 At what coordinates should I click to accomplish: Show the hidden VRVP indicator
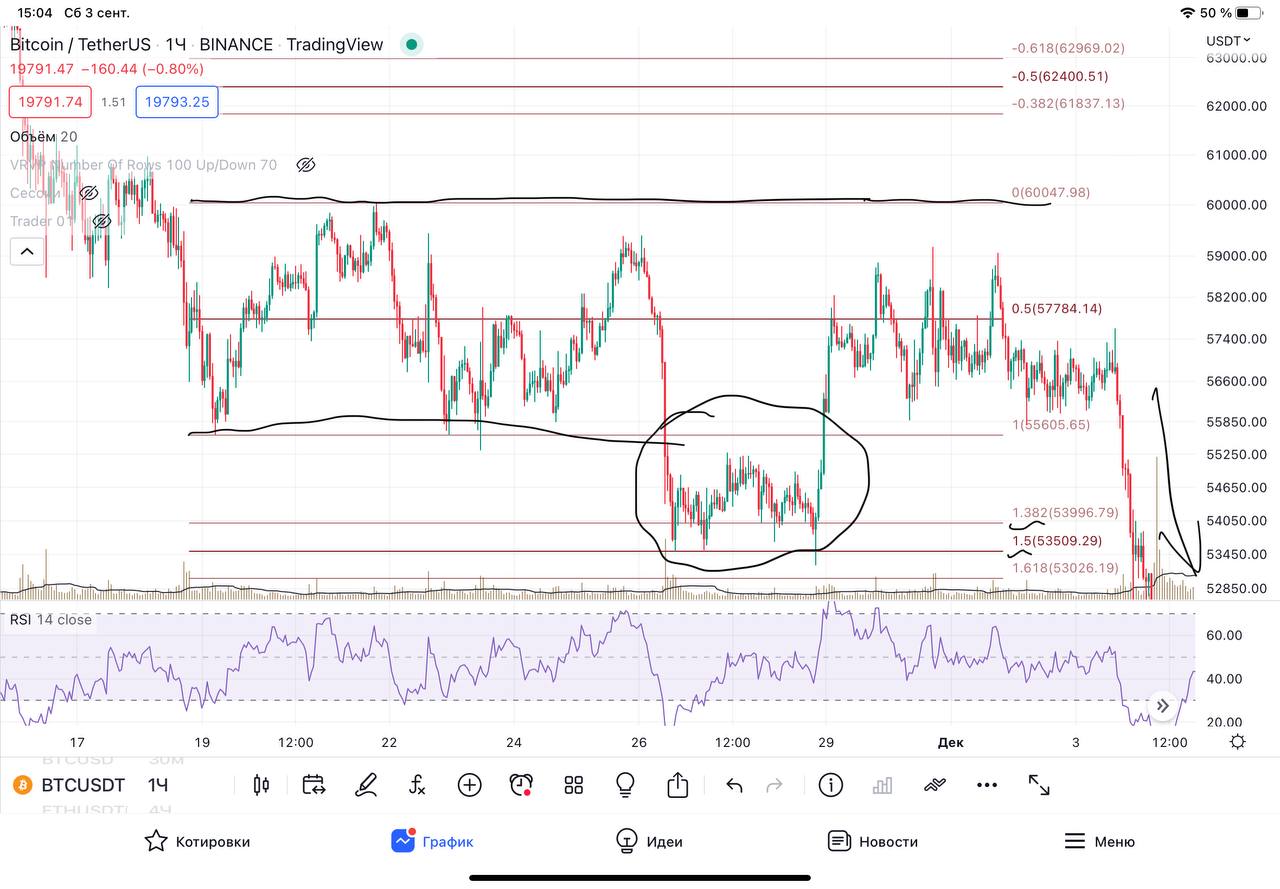point(306,164)
